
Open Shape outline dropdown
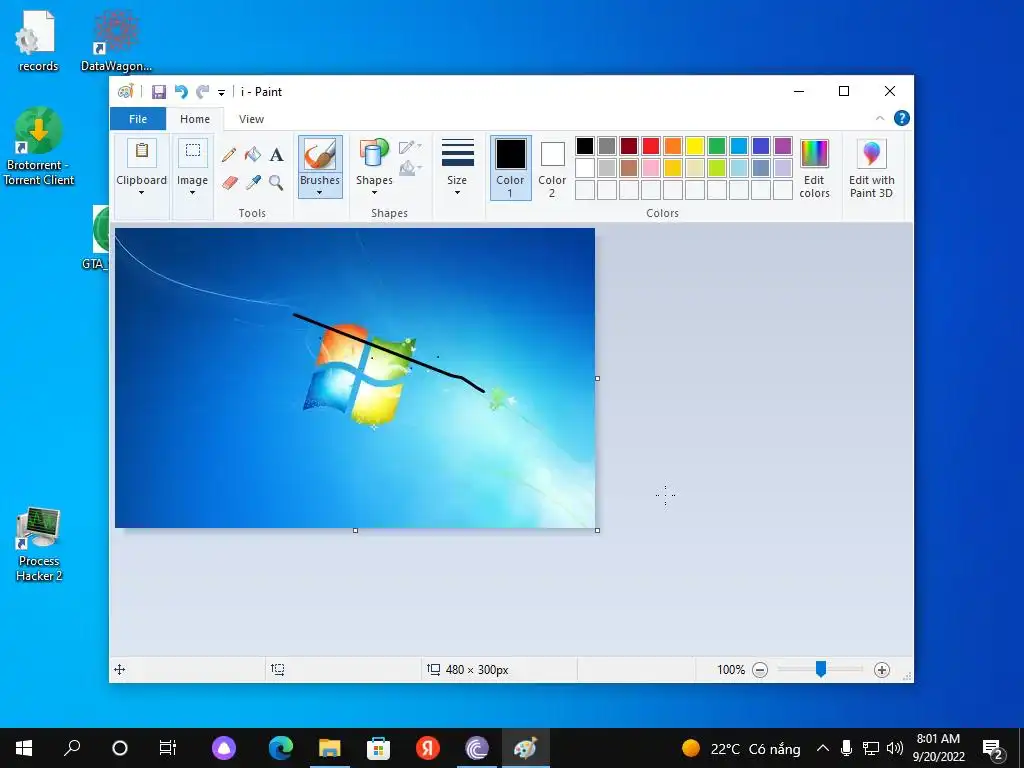pyautogui.click(x=410, y=147)
